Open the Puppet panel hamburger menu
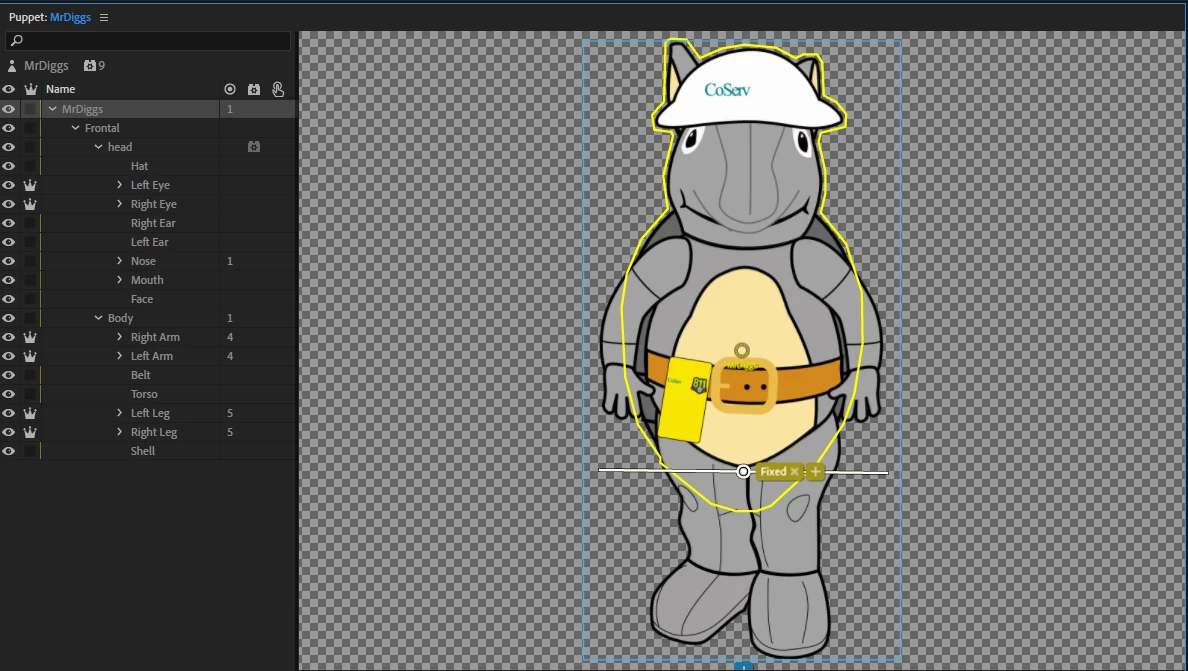This screenshot has width=1188, height=671. coord(104,17)
